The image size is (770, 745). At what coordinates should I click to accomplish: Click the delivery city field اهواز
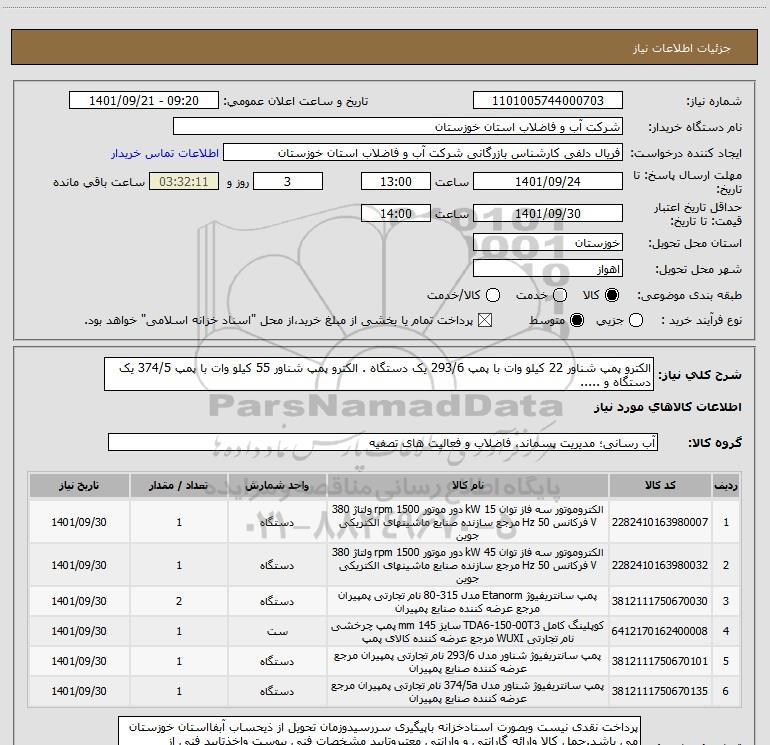point(548,269)
